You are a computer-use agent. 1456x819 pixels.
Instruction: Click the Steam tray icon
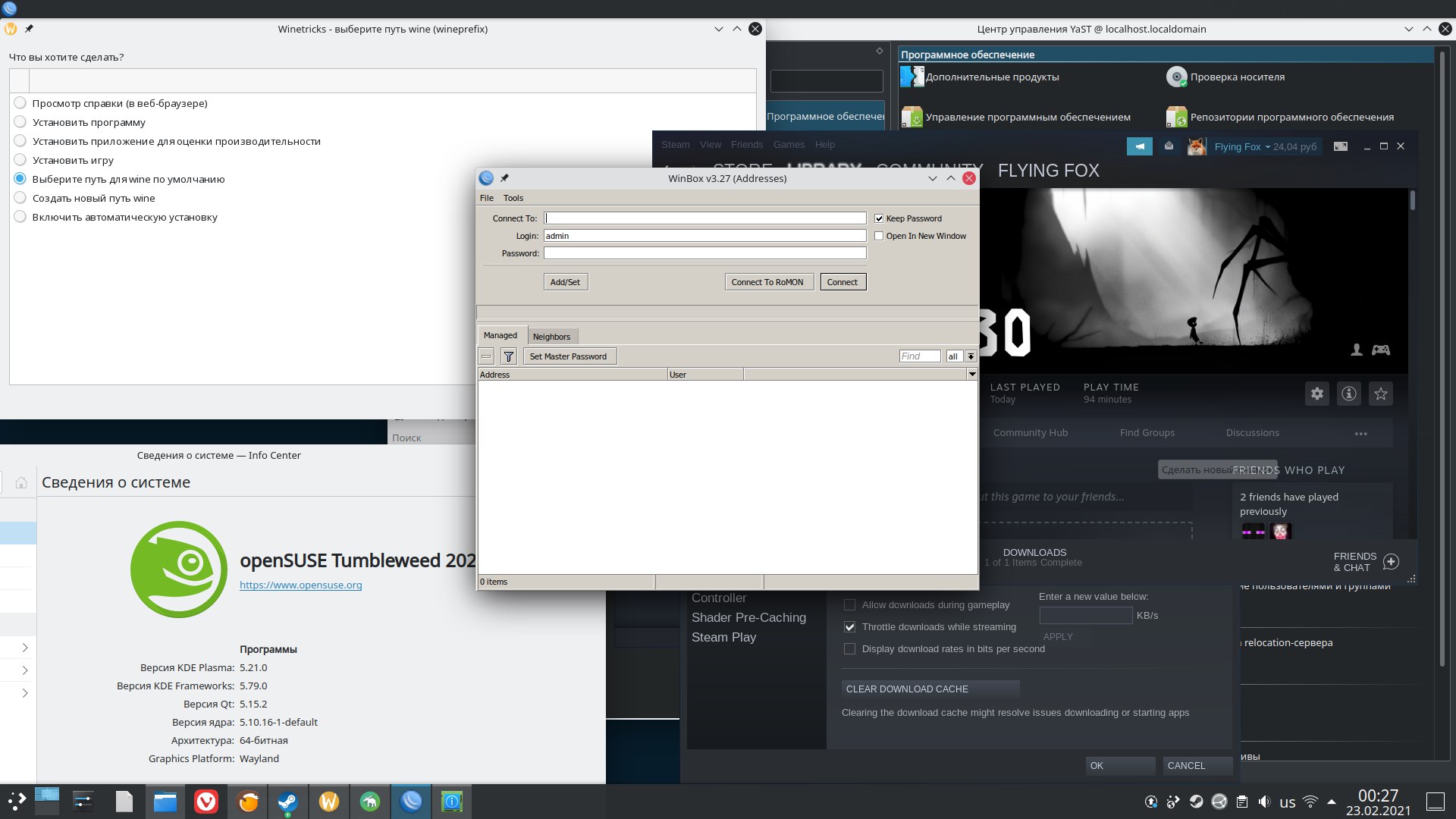pyautogui.click(x=1196, y=802)
